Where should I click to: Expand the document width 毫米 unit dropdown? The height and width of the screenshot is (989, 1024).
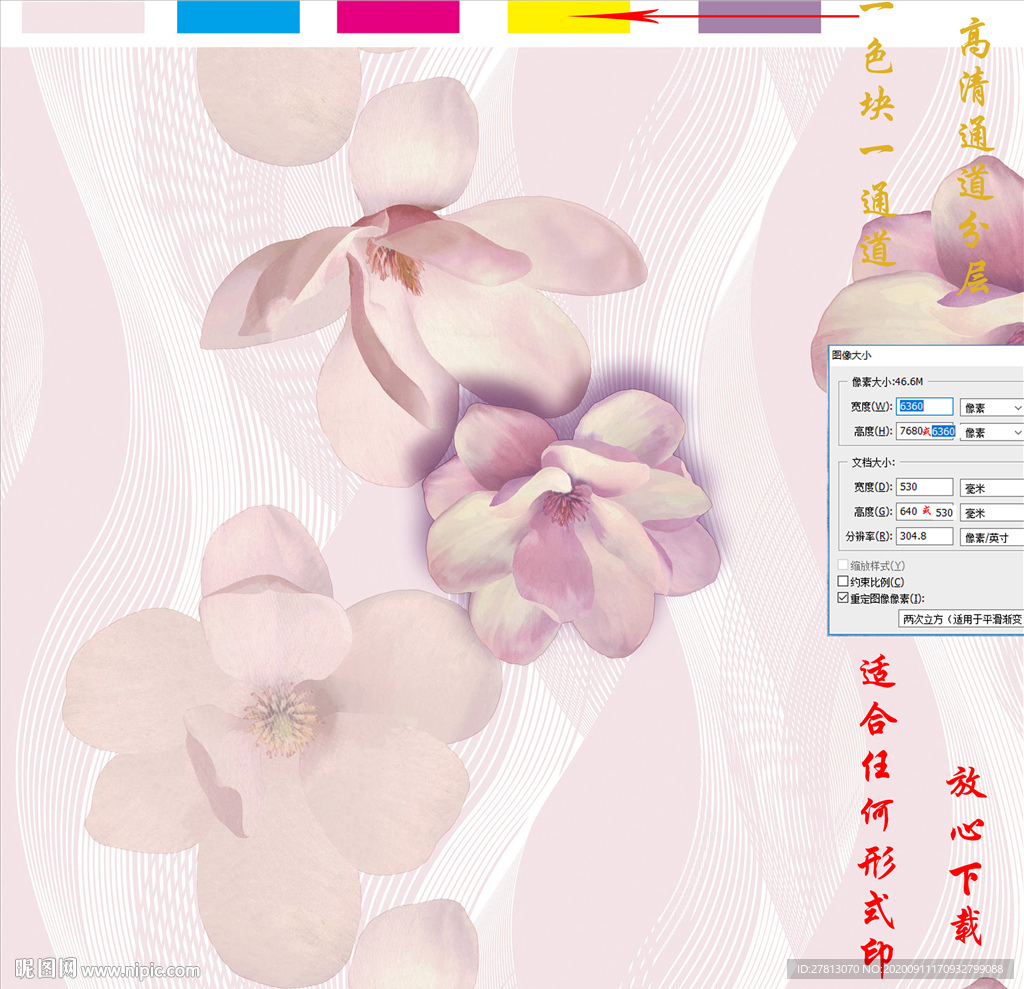(991, 487)
